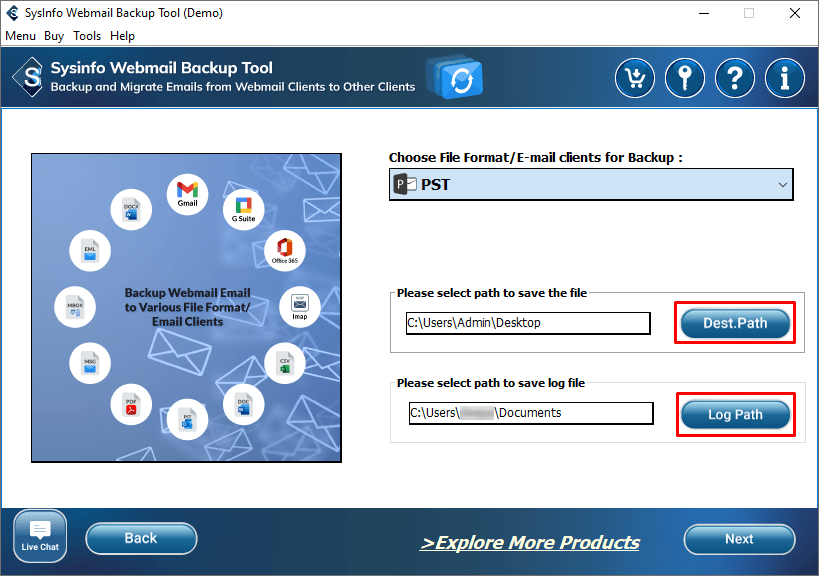Click the Dest.Path button
Image resolution: width=819 pixels, height=576 pixels.
click(x=735, y=323)
